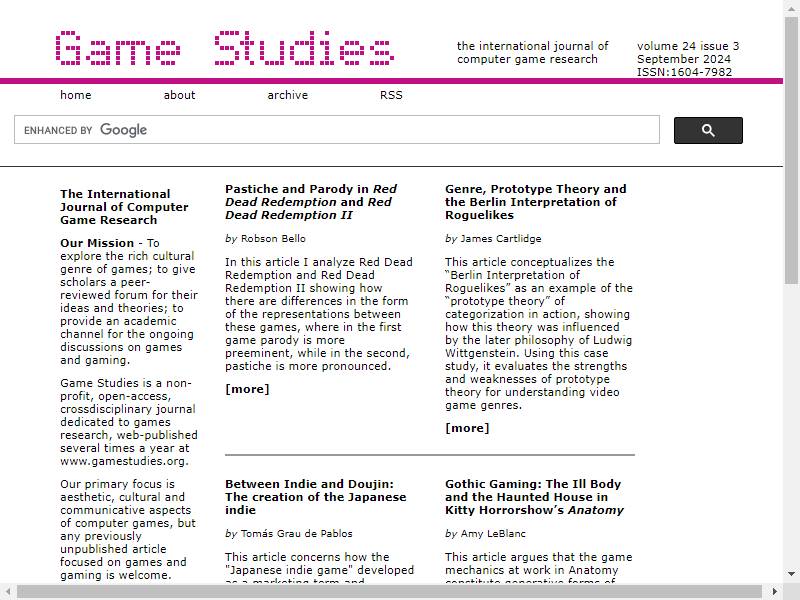
Task: Click author name Tomás Grau de Pablos
Action: pos(296,534)
